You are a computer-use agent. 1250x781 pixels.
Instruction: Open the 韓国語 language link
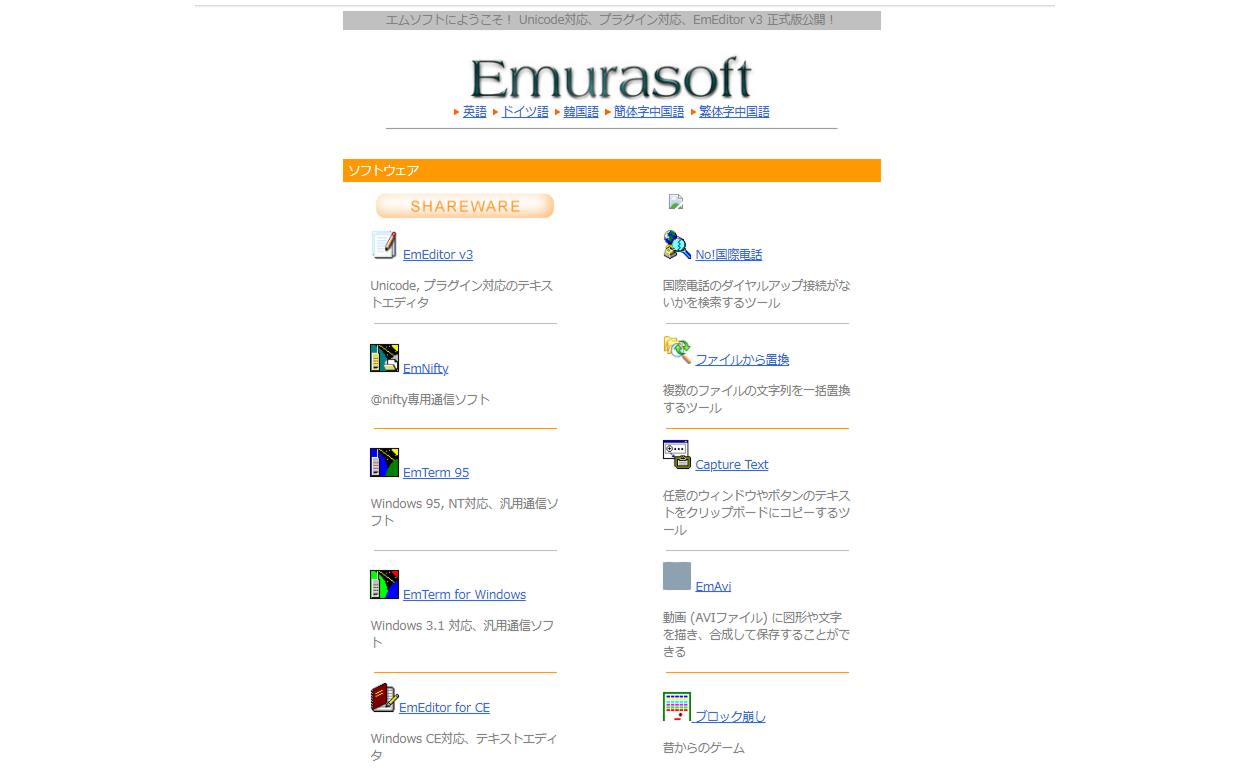[581, 112]
